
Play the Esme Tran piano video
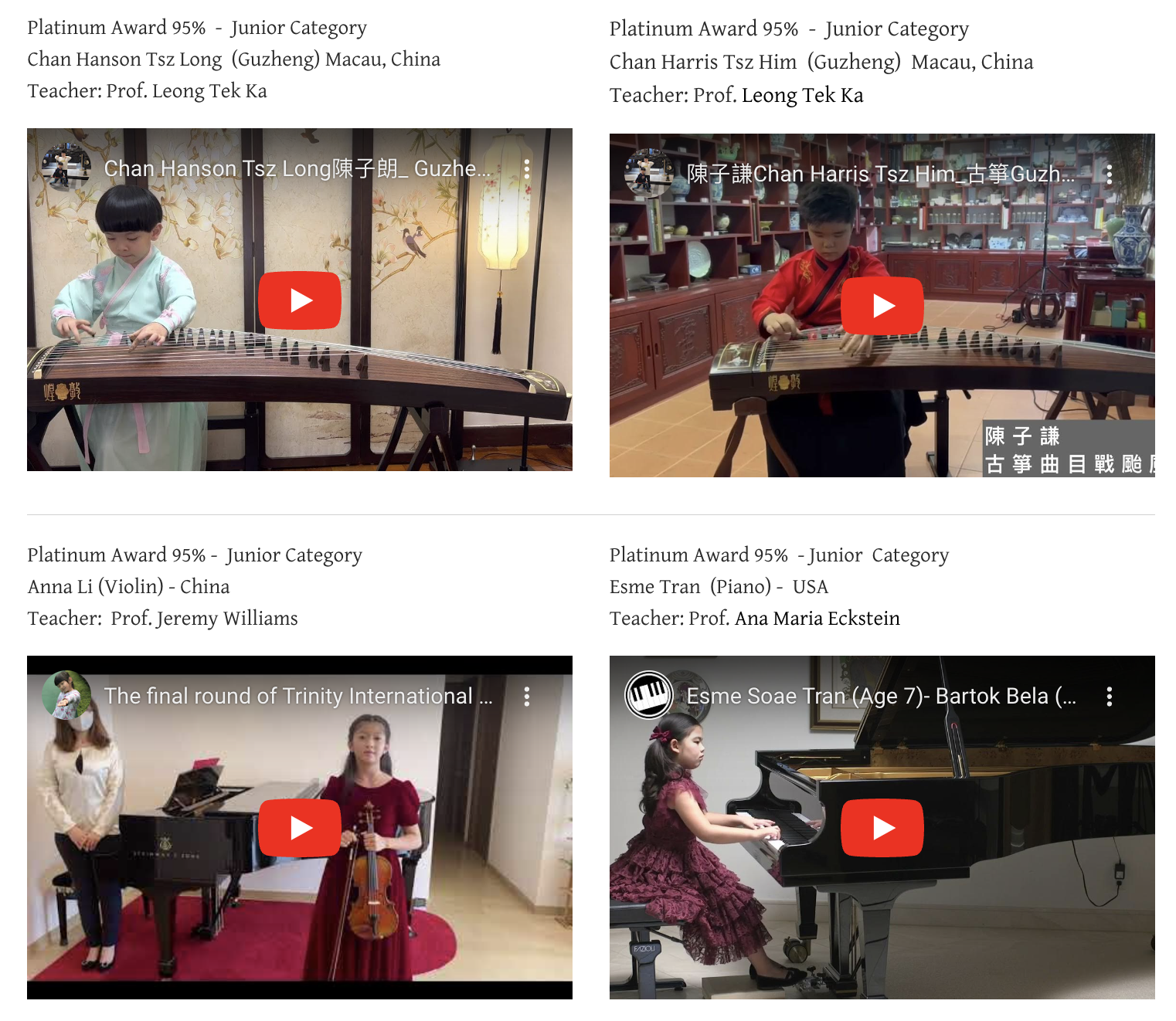coord(882,828)
